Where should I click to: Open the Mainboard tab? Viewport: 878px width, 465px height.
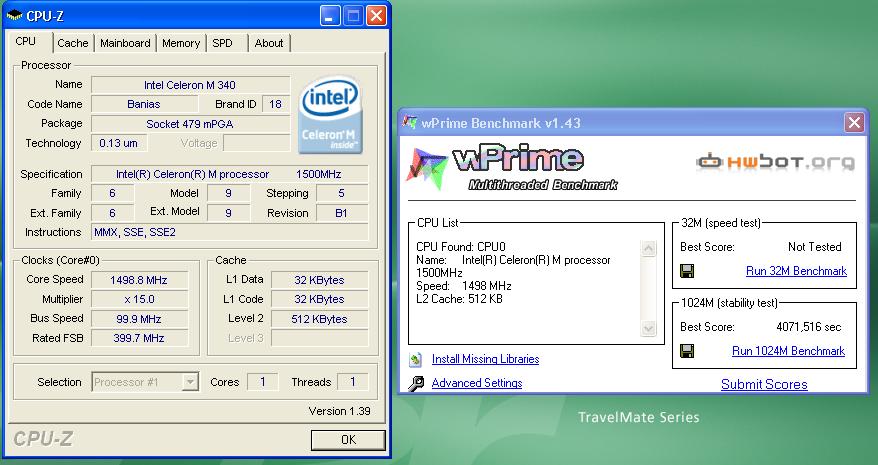click(125, 43)
